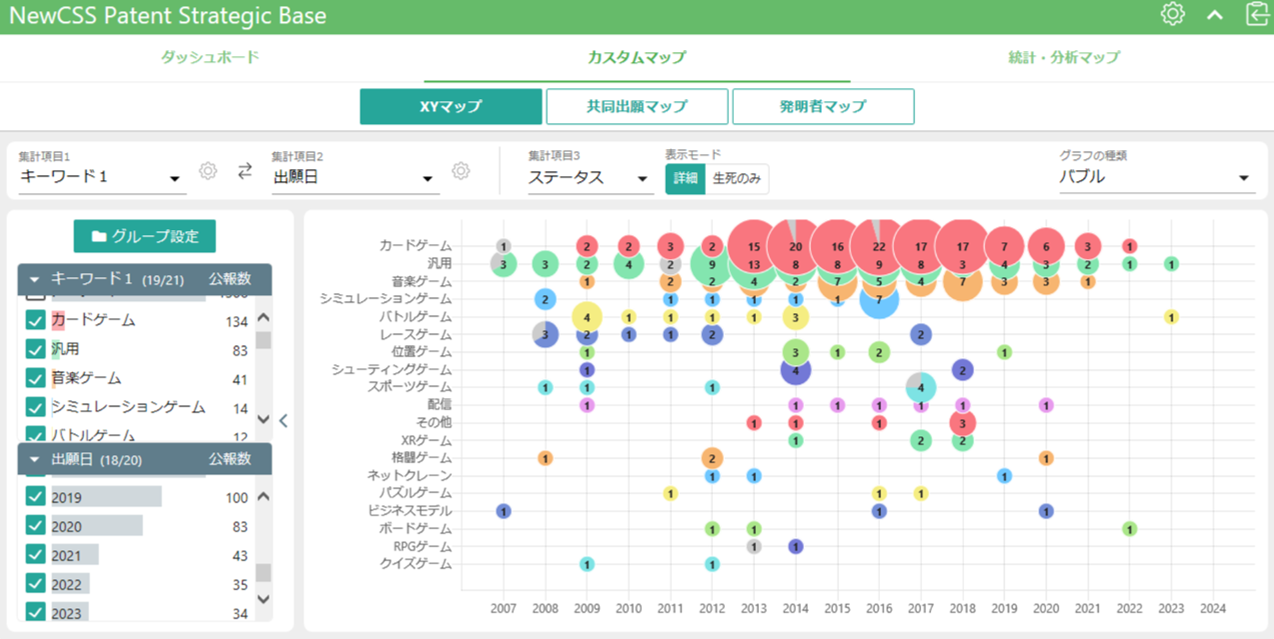Select XYマップ sub-tab
1274x639 pixels.
[x=451, y=106]
